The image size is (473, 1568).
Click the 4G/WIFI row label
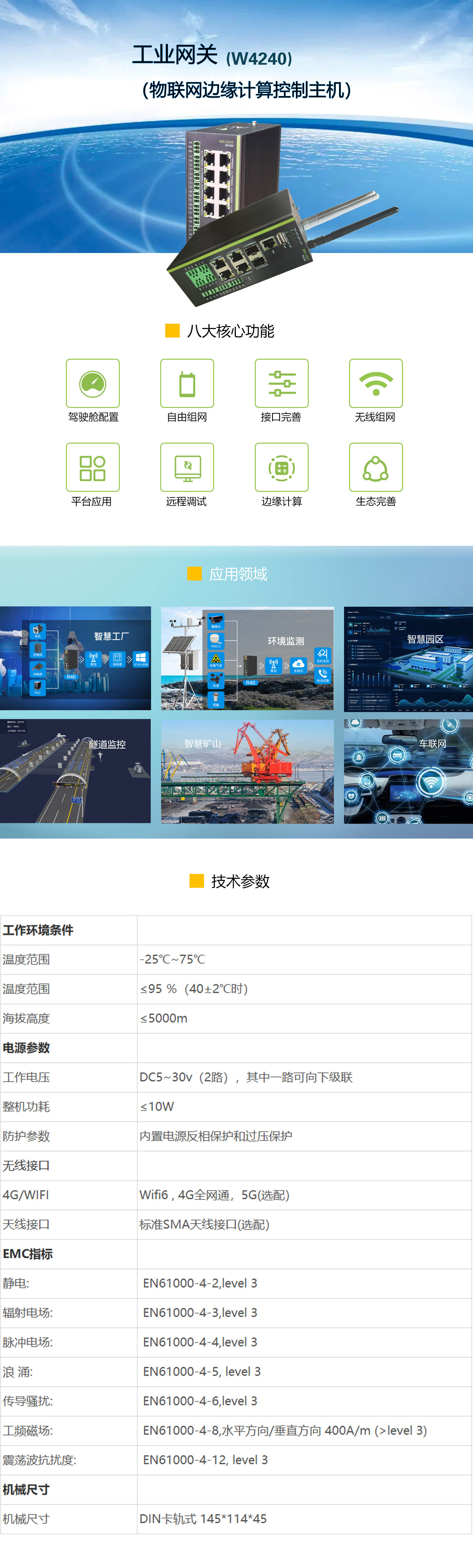tap(26, 1195)
